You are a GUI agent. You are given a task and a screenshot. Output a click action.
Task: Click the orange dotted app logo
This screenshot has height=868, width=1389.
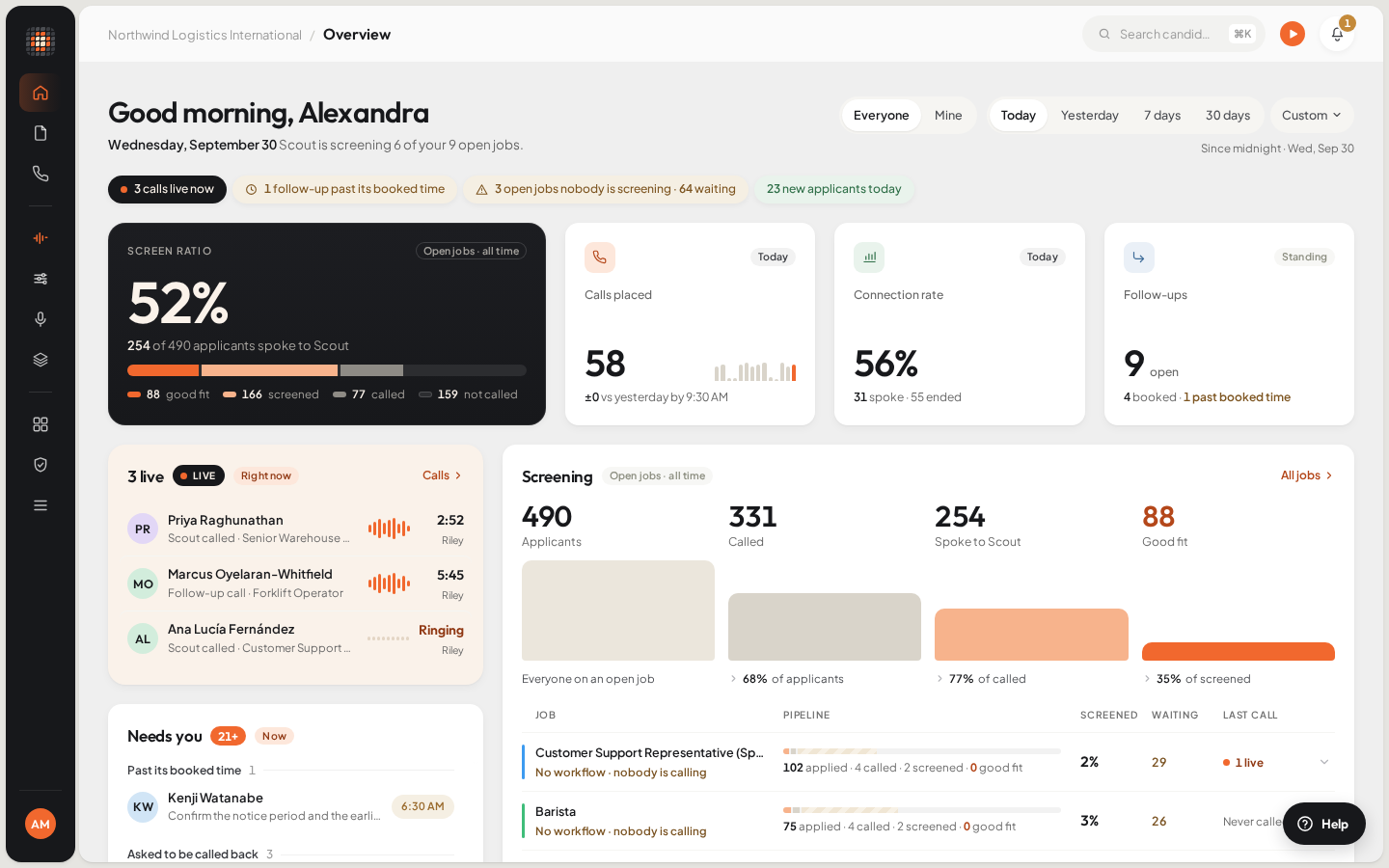tap(41, 41)
